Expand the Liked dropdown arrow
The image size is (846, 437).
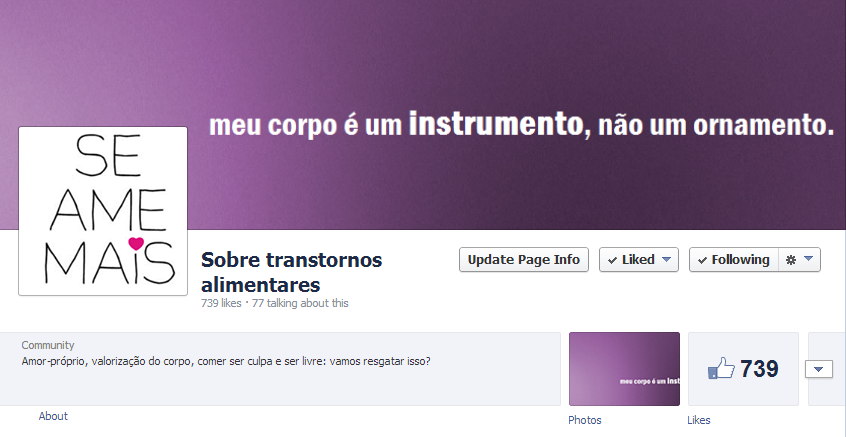(666, 260)
